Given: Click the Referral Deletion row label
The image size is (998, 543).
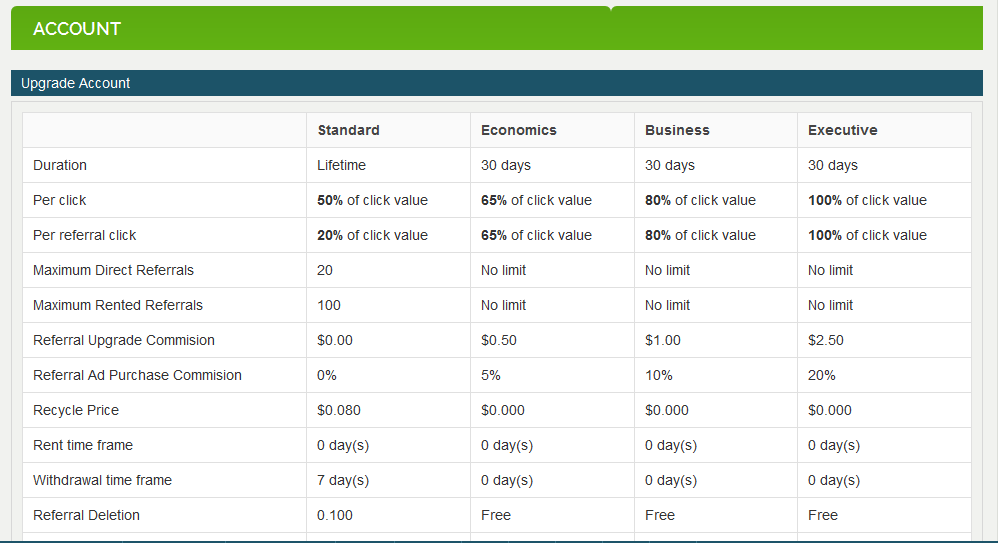Looking at the screenshot, I should (x=86, y=515).
